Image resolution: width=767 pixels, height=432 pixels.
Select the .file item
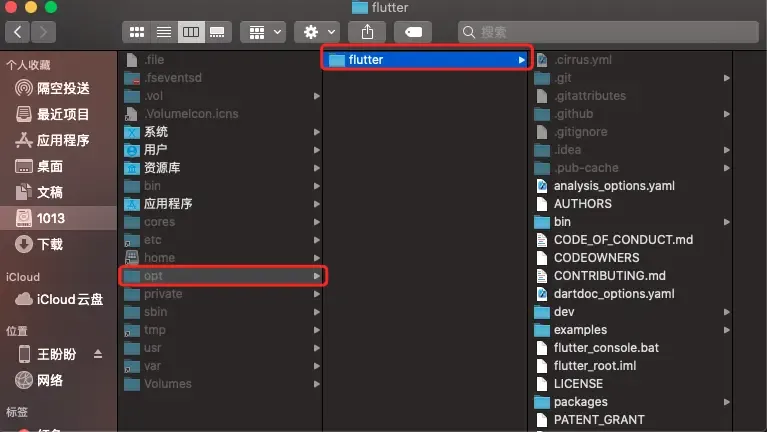220,60
